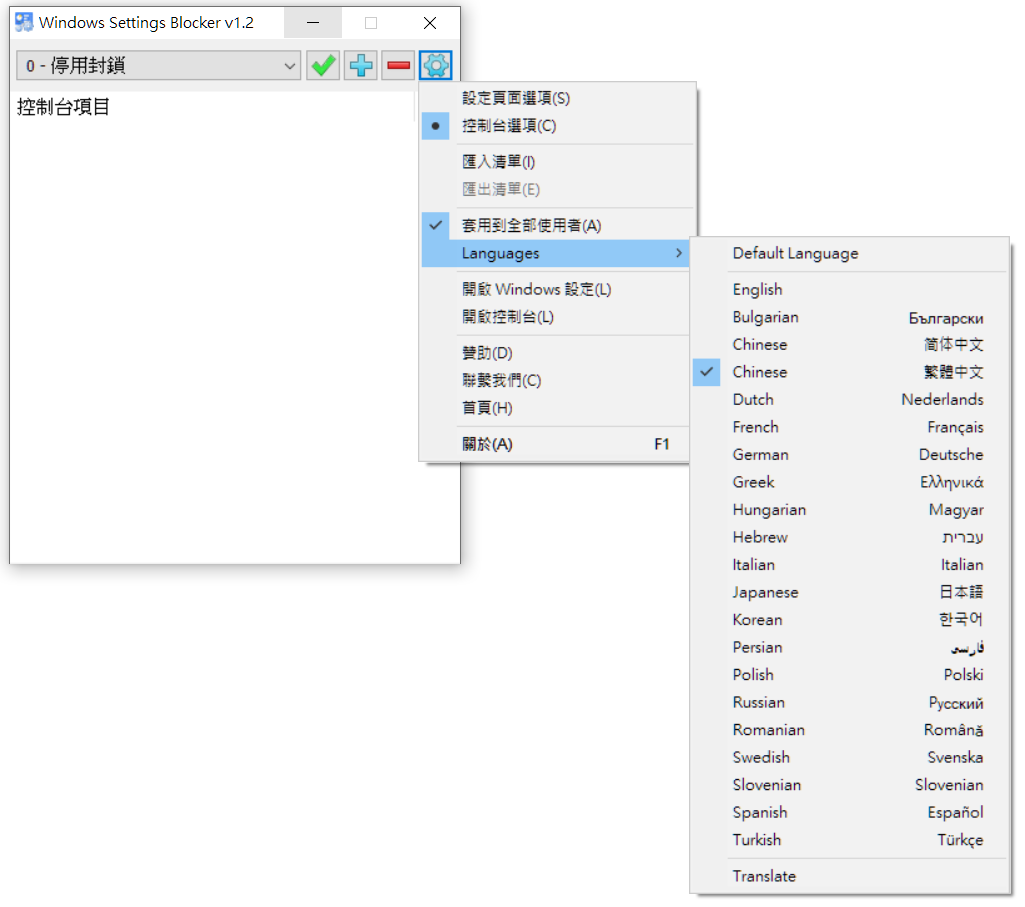The height and width of the screenshot is (907, 1025).
Task: Open Windows settings via 開啟 Windows 設定
Action: 535,289
